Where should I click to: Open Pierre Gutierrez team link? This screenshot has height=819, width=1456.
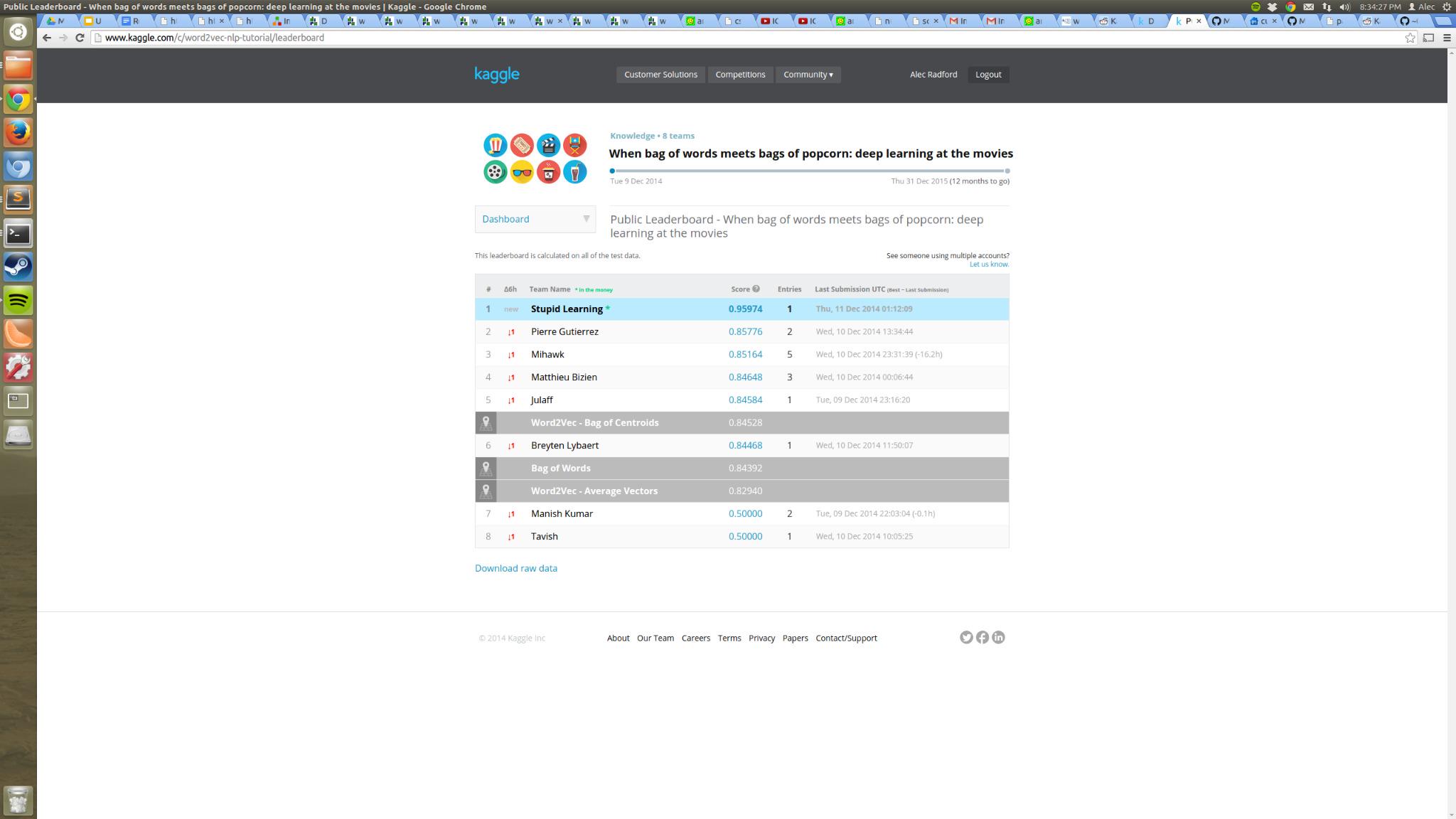click(x=564, y=332)
